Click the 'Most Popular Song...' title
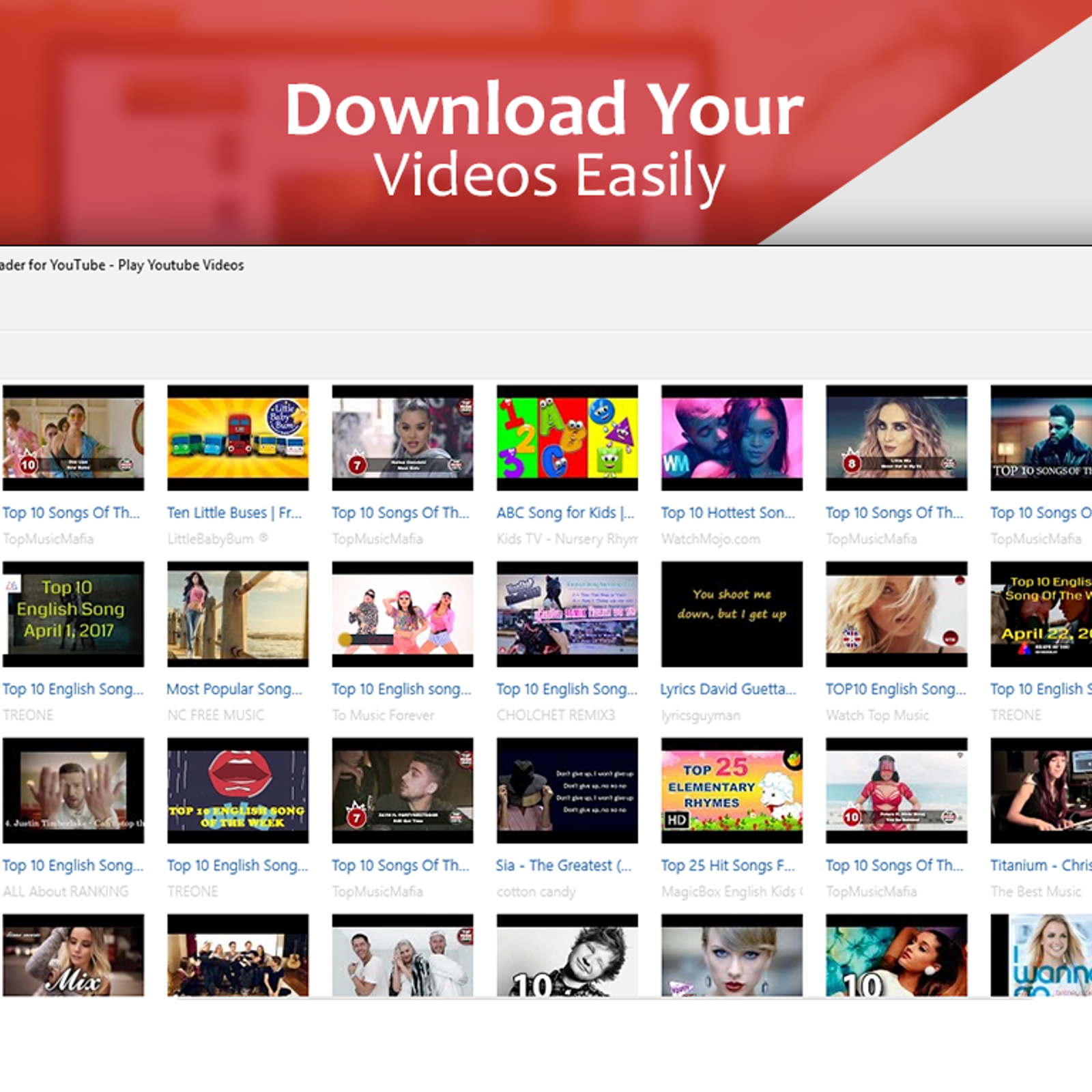Viewport: 1092px width, 1092px height. pos(234,689)
